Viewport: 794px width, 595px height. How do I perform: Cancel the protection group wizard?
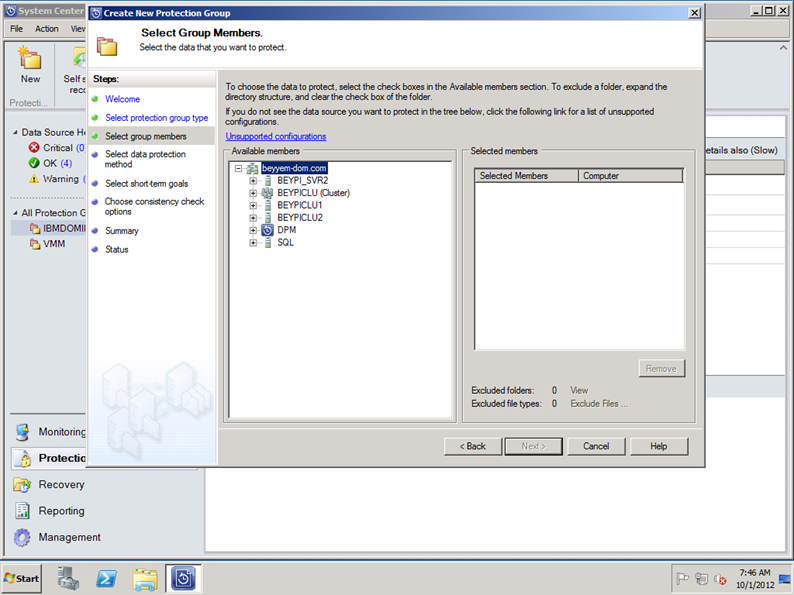[x=596, y=446]
